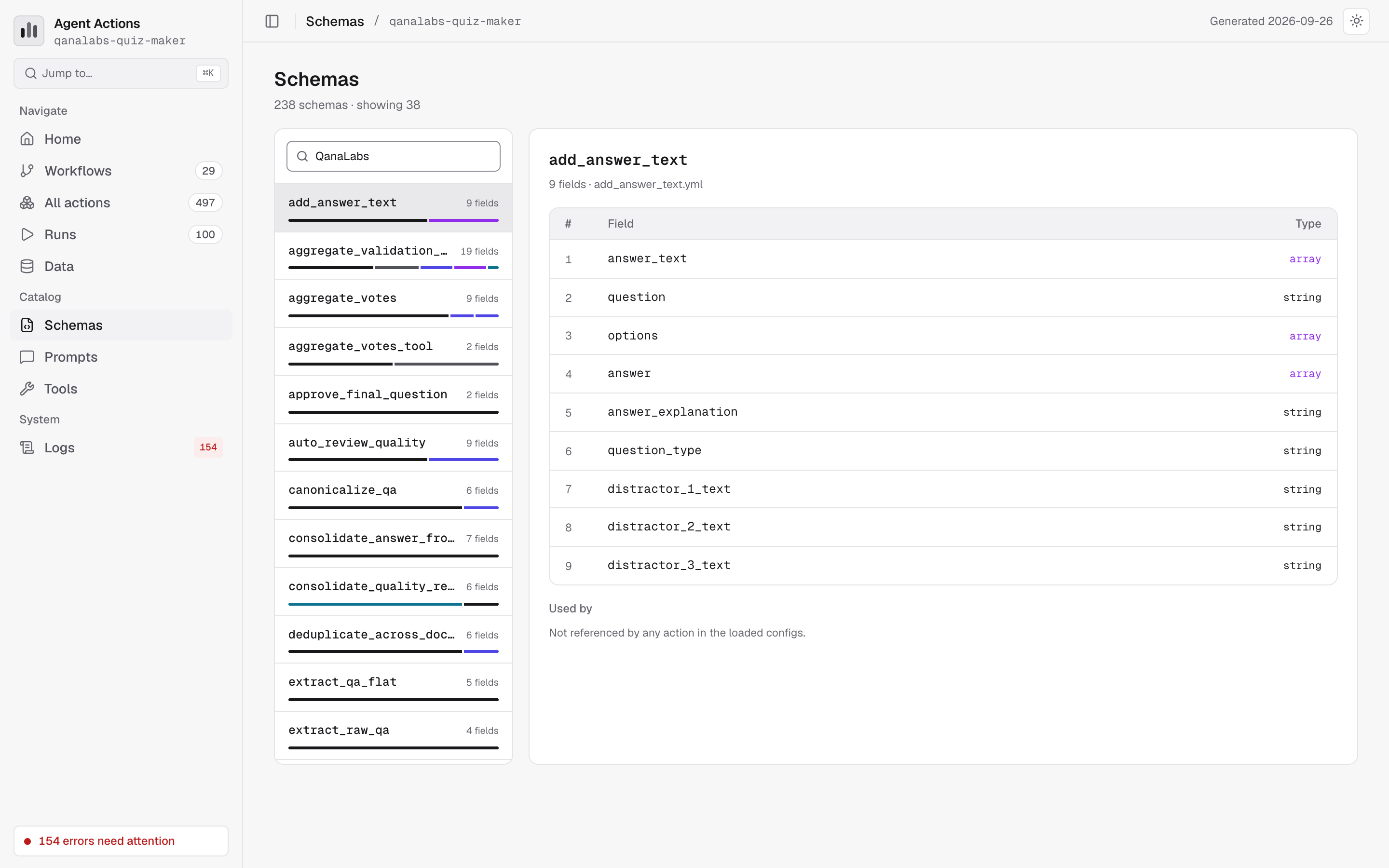
Task: Click the Tools wrench icon
Action: pyautogui.click(x=27, y=389)
